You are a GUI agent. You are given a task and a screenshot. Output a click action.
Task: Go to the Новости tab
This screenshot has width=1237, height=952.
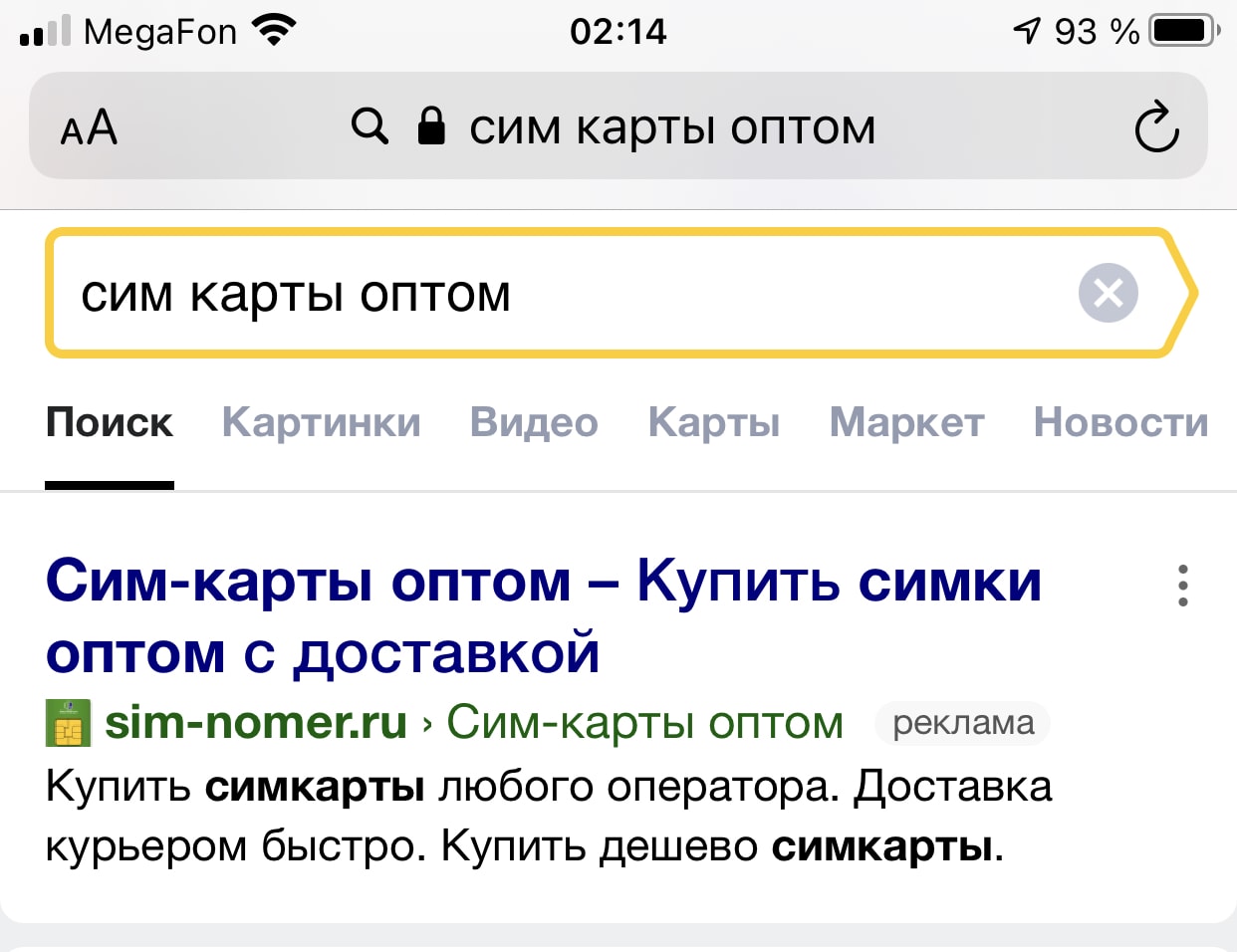tap(1120, 423)
